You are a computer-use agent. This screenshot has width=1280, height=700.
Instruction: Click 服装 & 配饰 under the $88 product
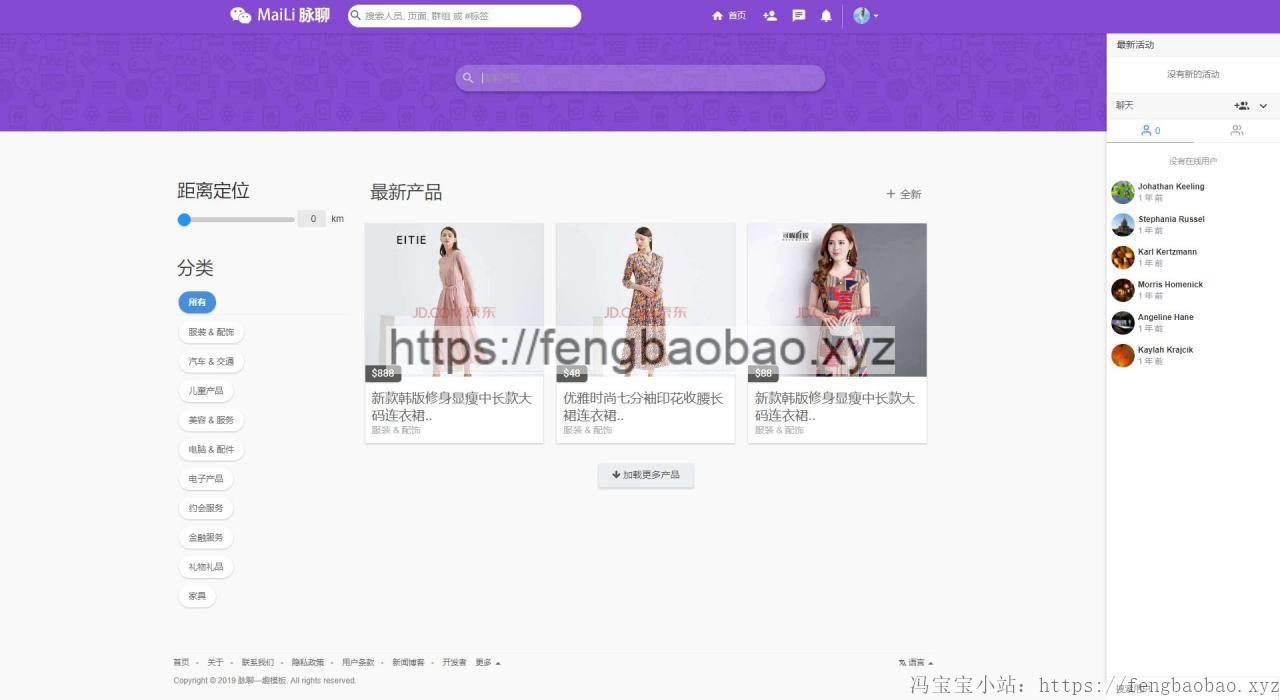(780, 430)
